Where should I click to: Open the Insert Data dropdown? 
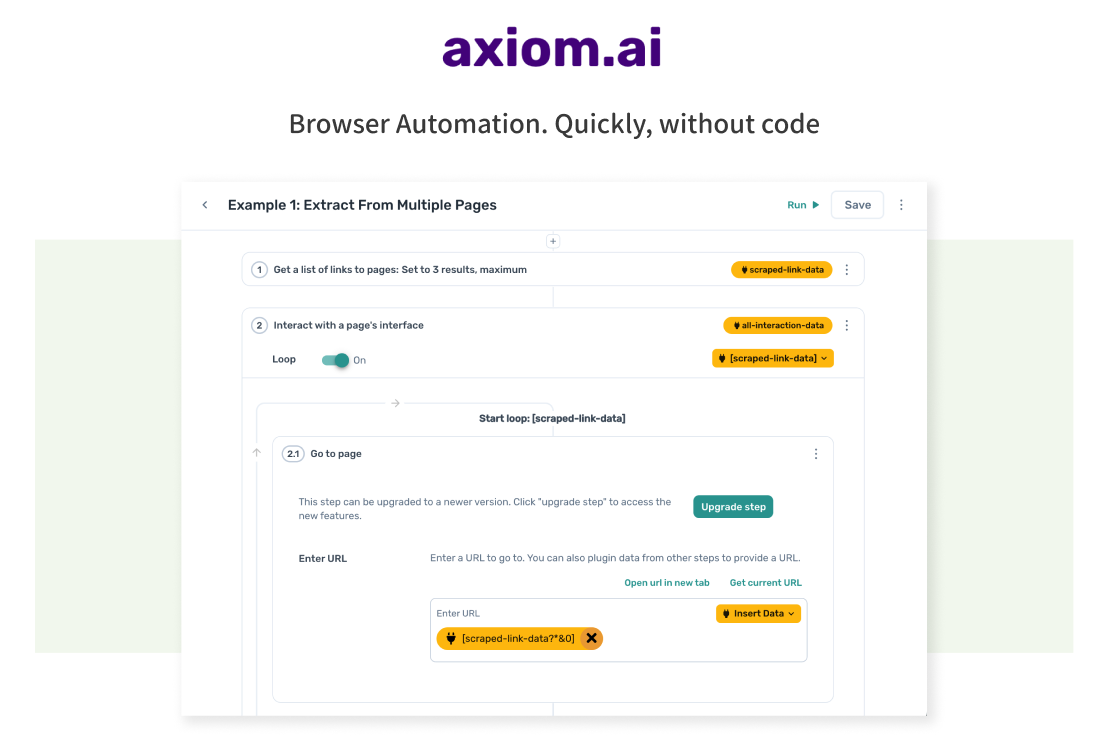758,613
